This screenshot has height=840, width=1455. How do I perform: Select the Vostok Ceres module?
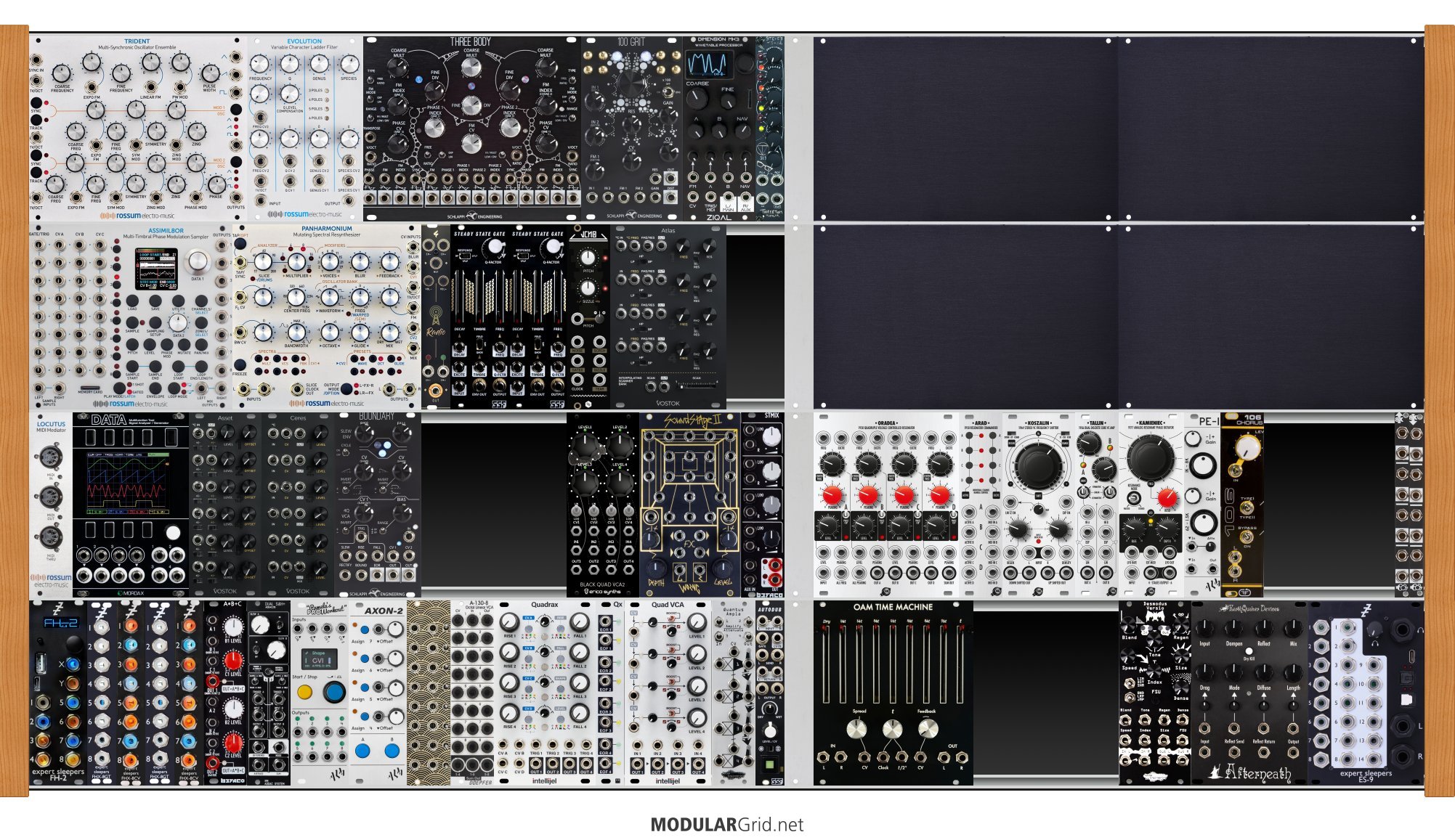click(298, 505)
